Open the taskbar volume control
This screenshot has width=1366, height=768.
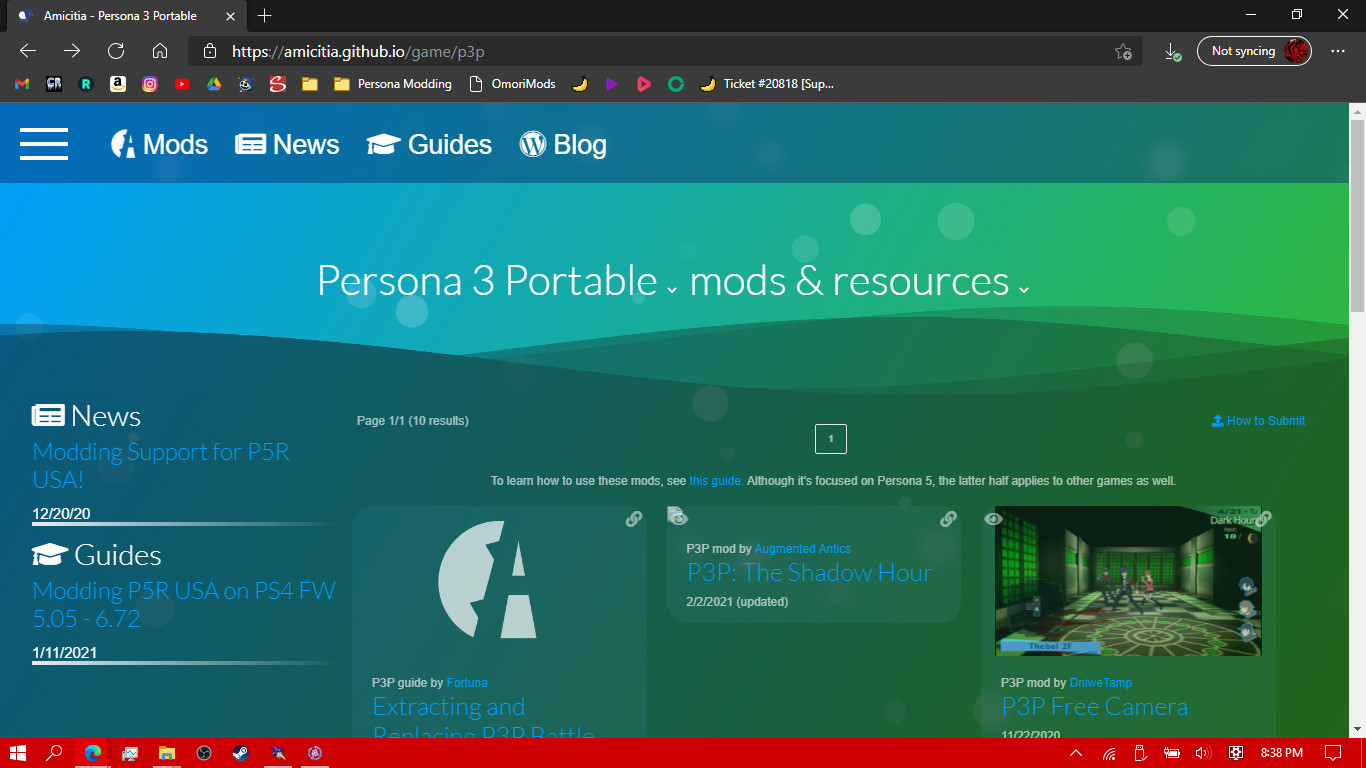point(1203,753)
